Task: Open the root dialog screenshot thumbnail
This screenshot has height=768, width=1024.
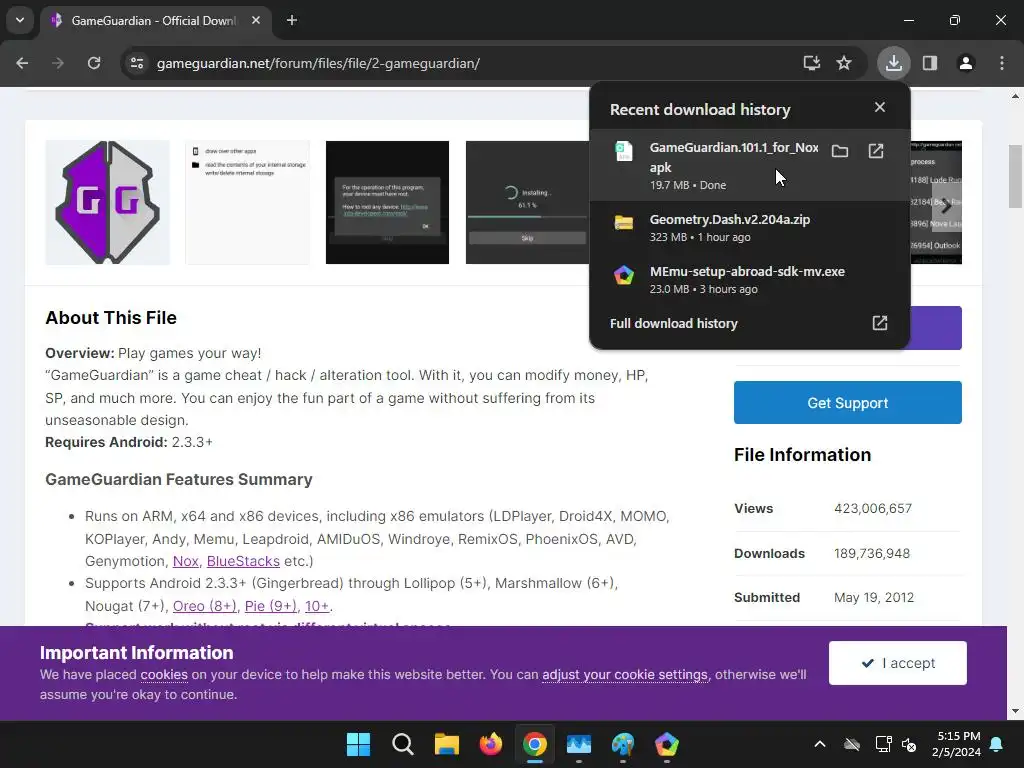Action: pyautogui.click(x=387, y=202)
